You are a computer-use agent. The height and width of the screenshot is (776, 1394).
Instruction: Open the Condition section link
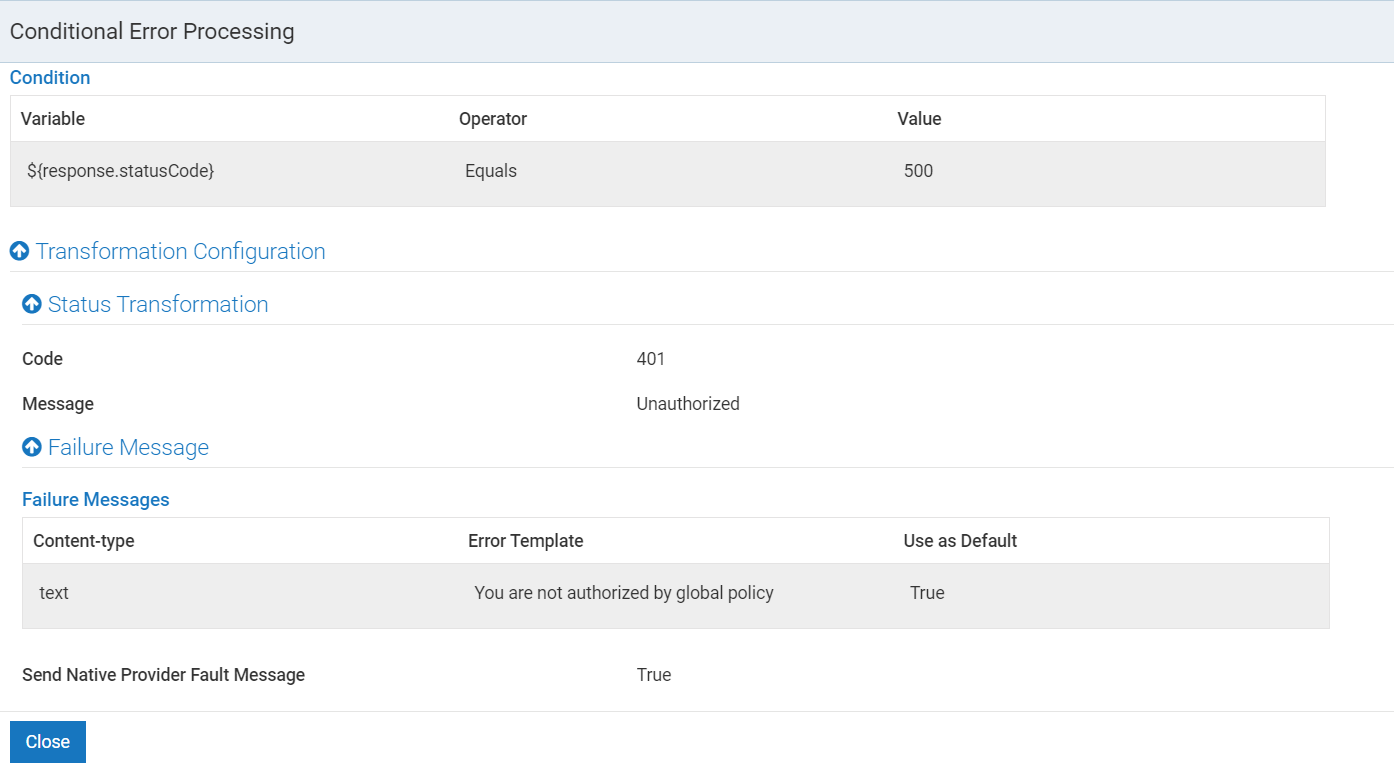pyautogui.click(x=49, y=77)
